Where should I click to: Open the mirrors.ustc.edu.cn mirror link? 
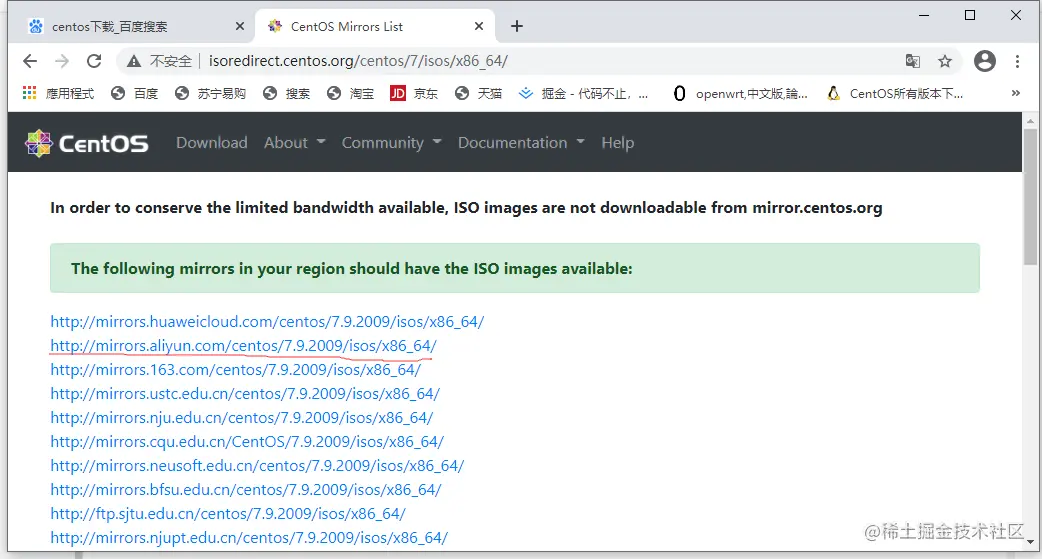[245, 393]
